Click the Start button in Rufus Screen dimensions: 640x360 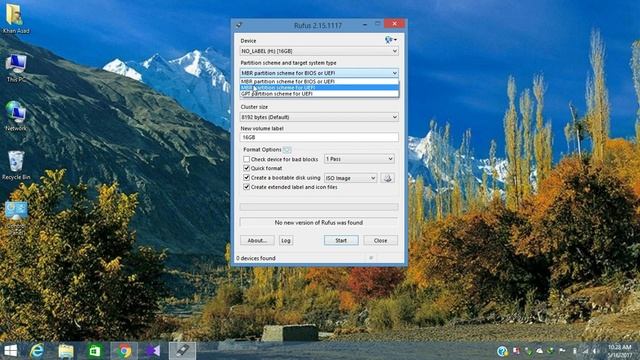341,240
